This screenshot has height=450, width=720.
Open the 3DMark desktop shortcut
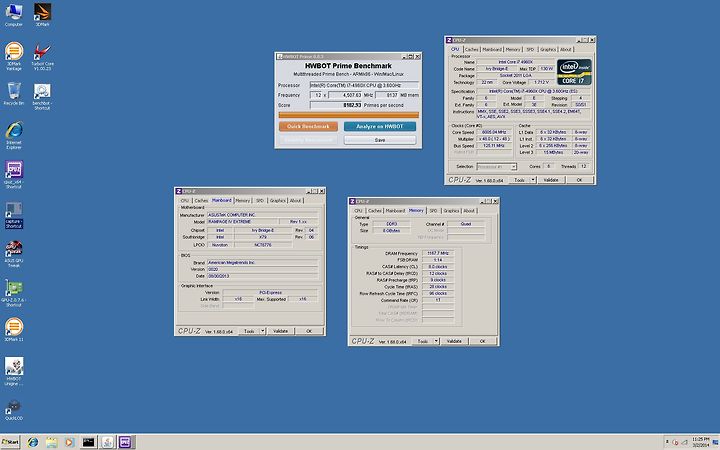[42, 14]
